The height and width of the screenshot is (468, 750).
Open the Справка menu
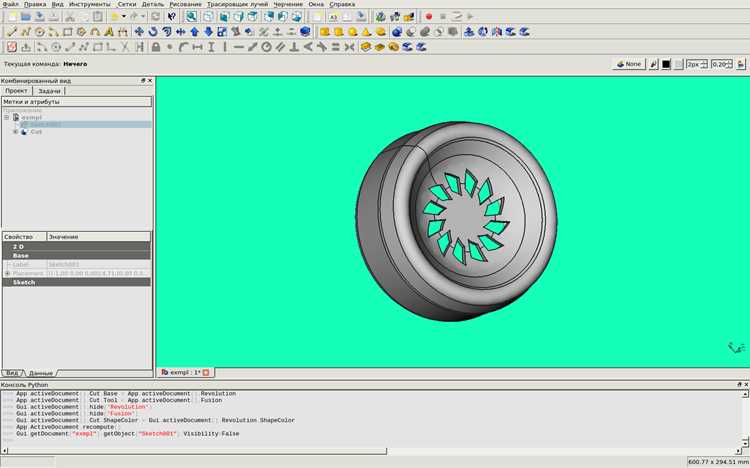pyautogui.click(x=342, y=4)
